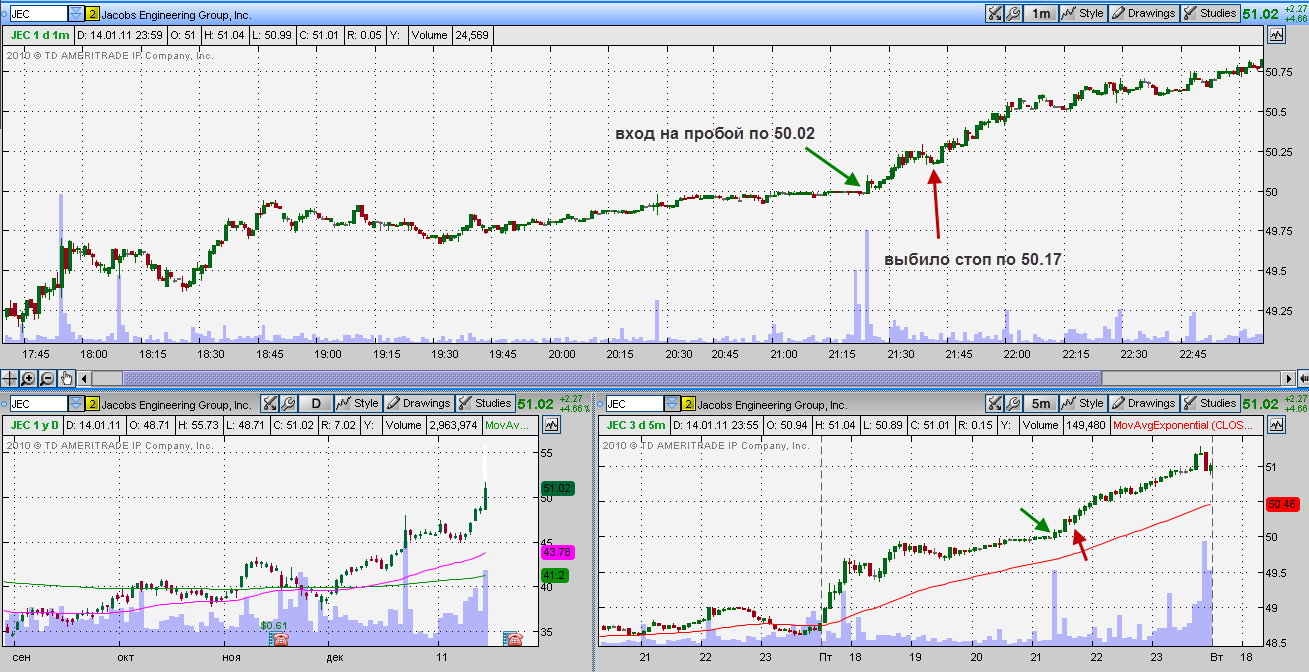Open chart settings wrench in top chart
The width and height of the screenshot is (1309, 672).
1012,14
